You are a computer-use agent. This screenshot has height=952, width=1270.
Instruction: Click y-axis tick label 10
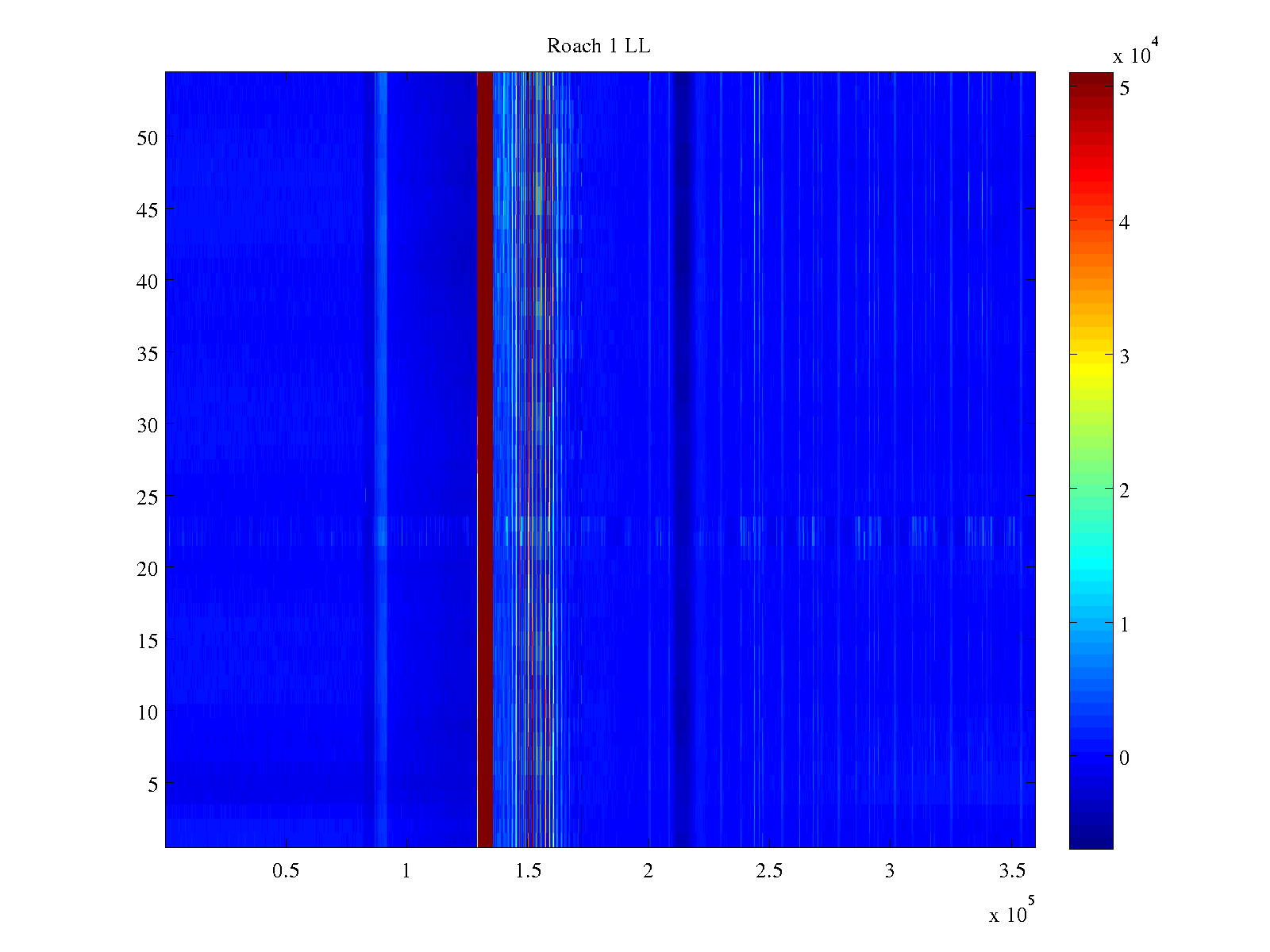148,712
